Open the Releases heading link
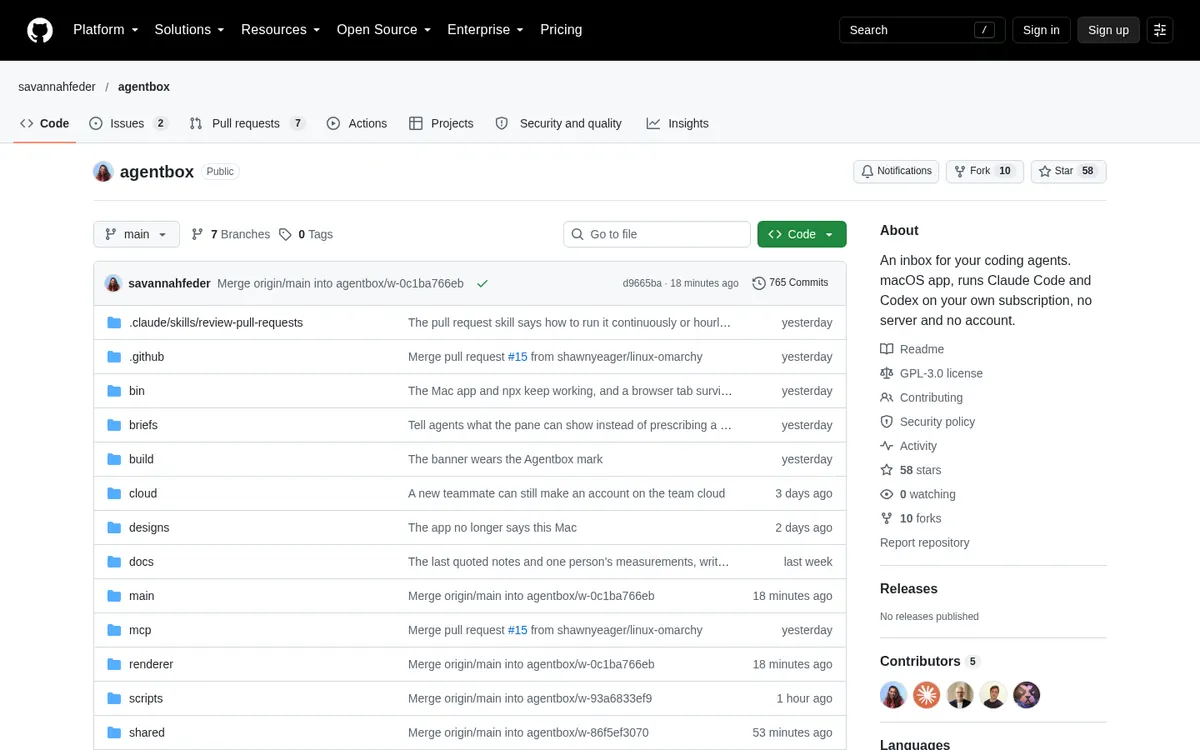Screen dimensions: 1200x750 tap(909, 589)
